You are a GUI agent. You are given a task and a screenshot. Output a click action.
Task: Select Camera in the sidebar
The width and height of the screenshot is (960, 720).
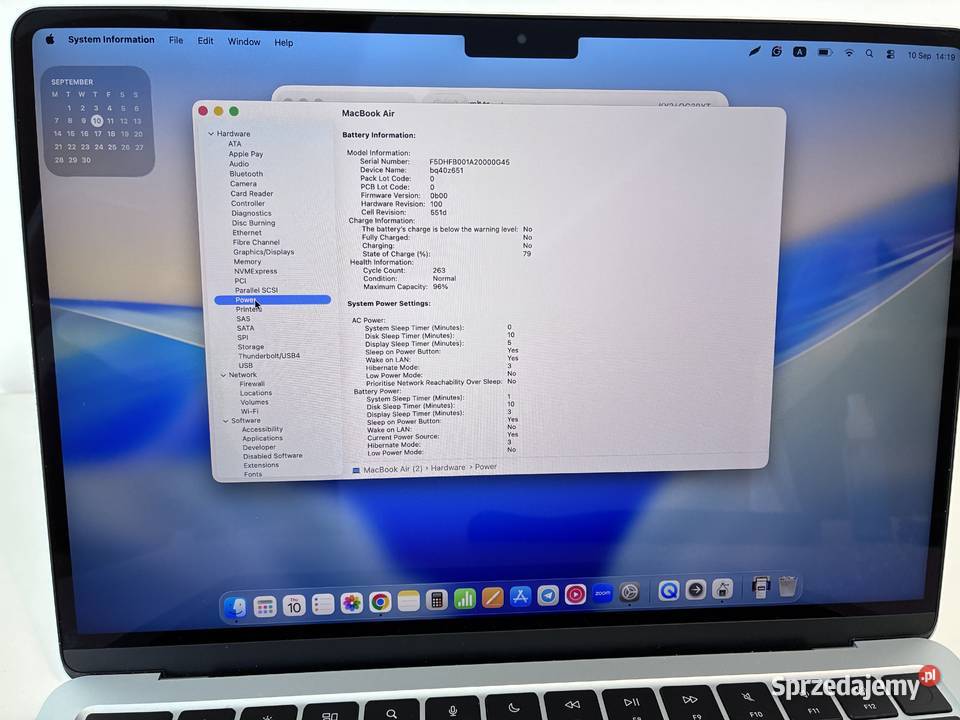click(x=243, y=184)
